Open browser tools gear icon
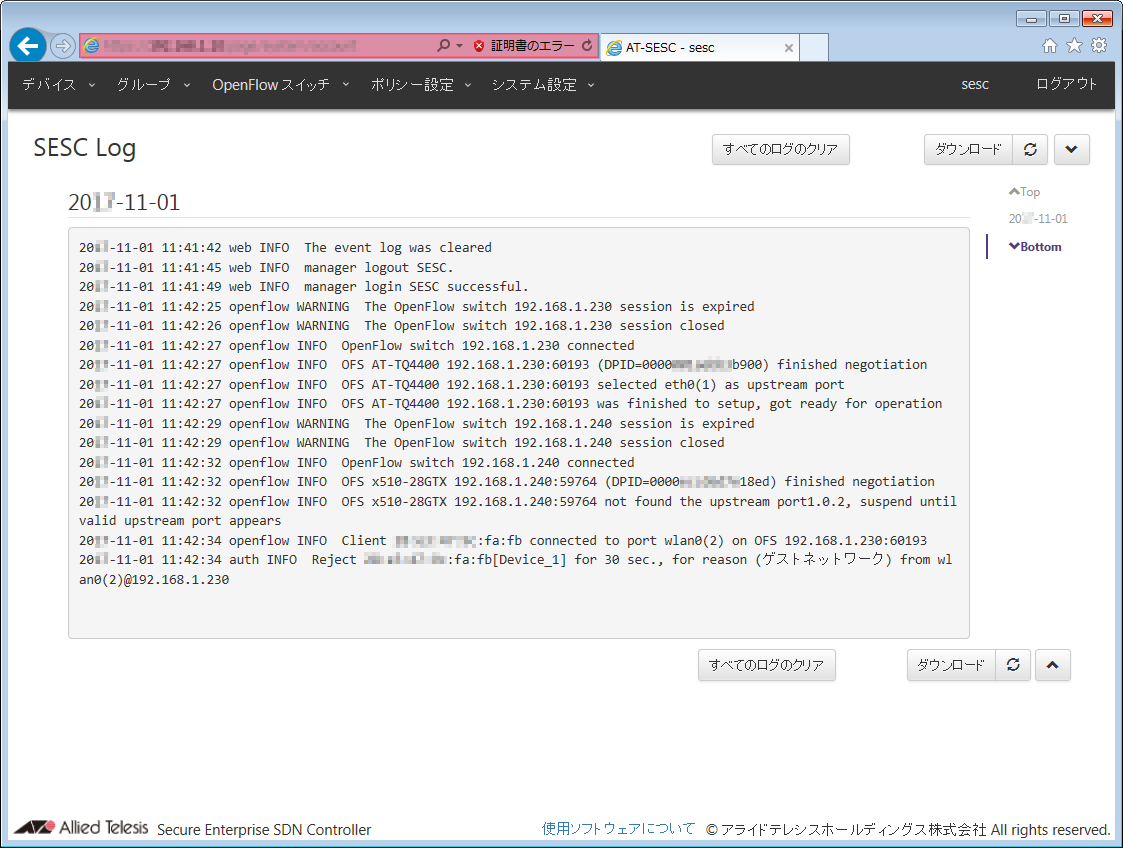 1099,46
